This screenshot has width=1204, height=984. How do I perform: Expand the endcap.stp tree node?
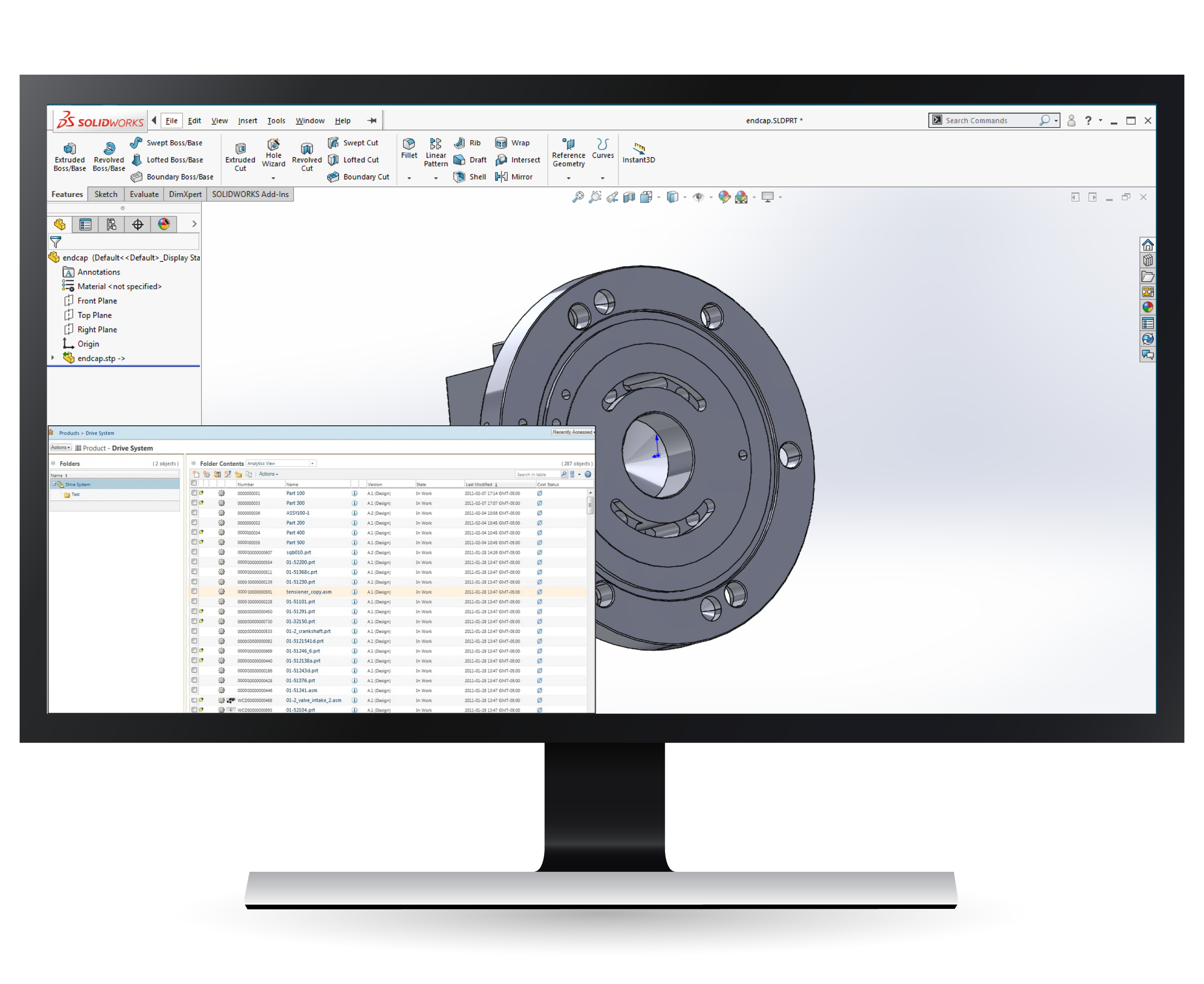click(x=53, y=358)
